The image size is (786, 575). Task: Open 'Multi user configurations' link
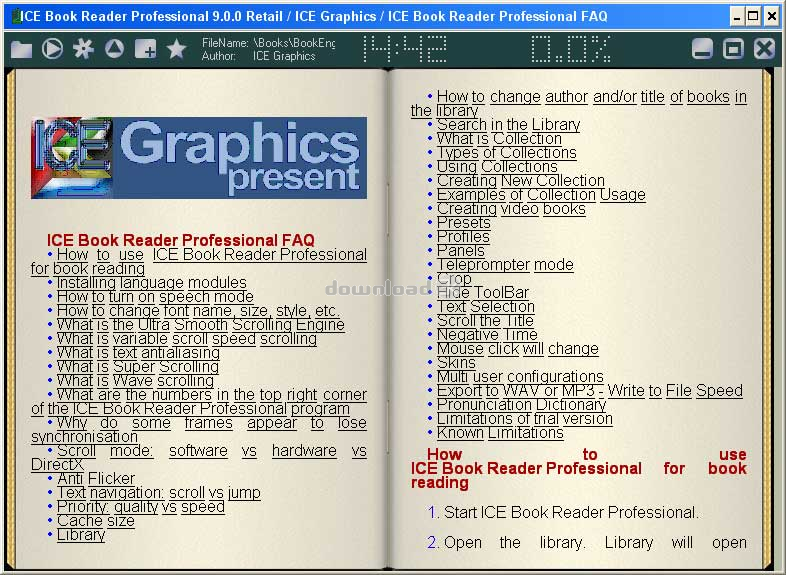520,377
